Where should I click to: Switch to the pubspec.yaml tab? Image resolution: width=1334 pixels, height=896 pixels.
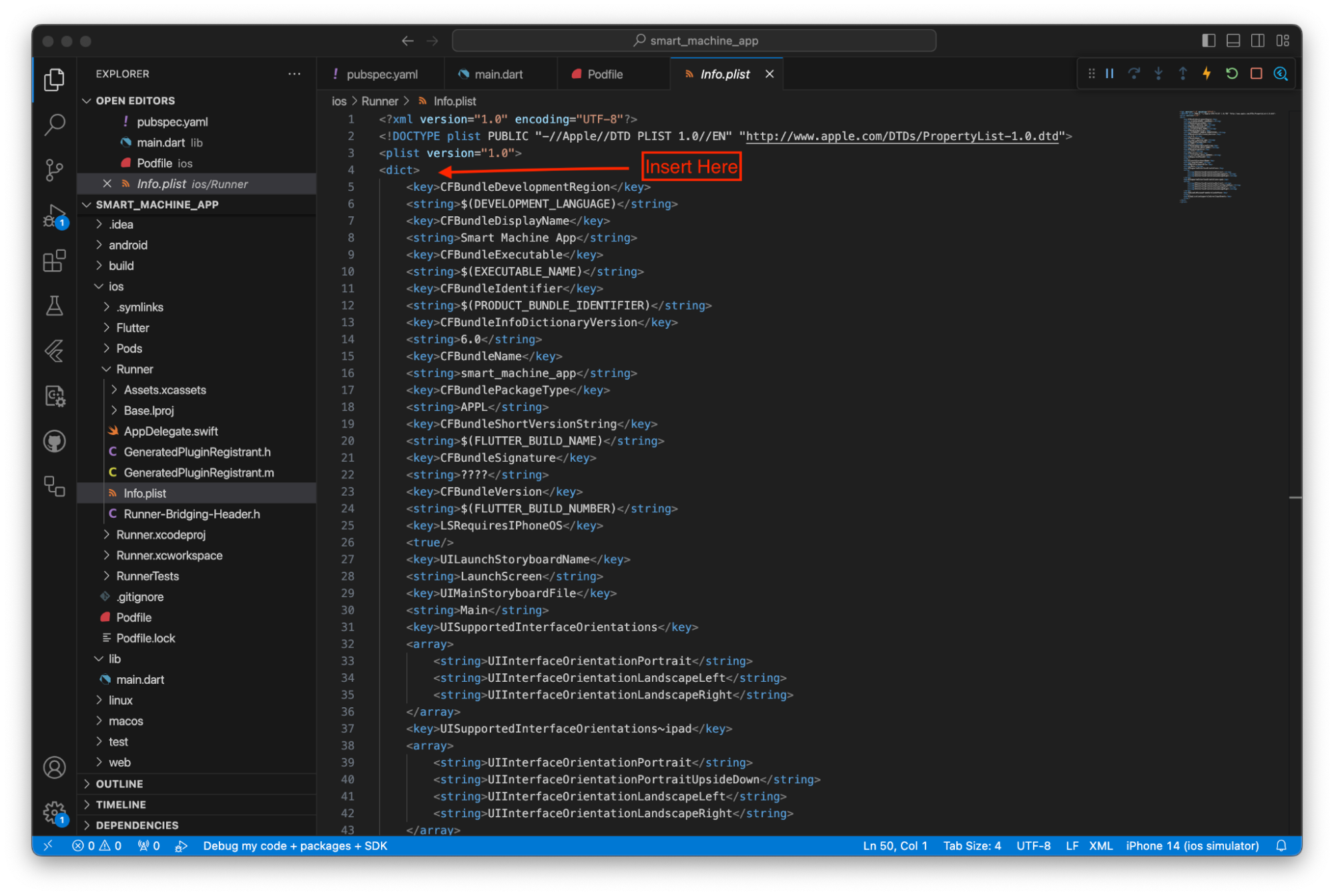coord(382,73)
